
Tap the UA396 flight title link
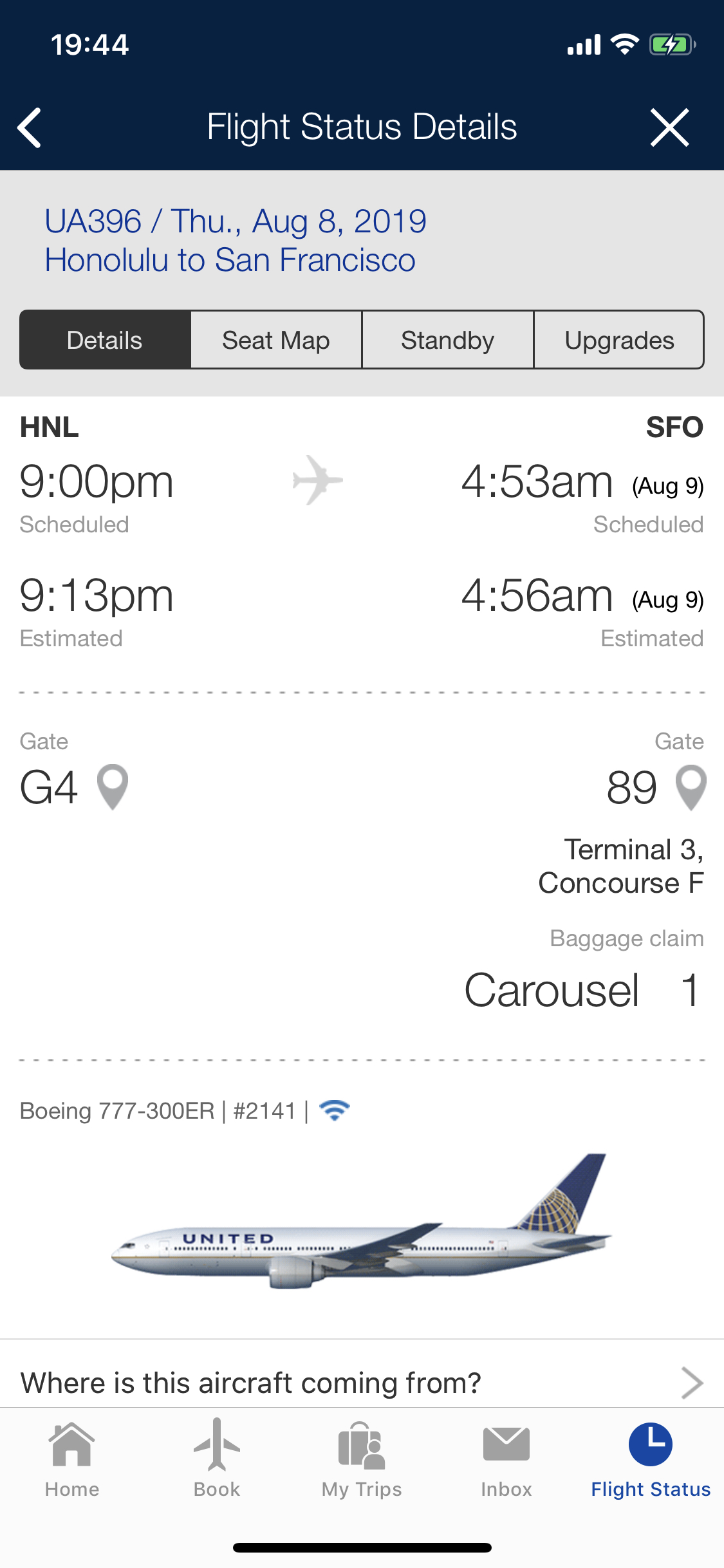pyautogui.click(x=236, y=240)
